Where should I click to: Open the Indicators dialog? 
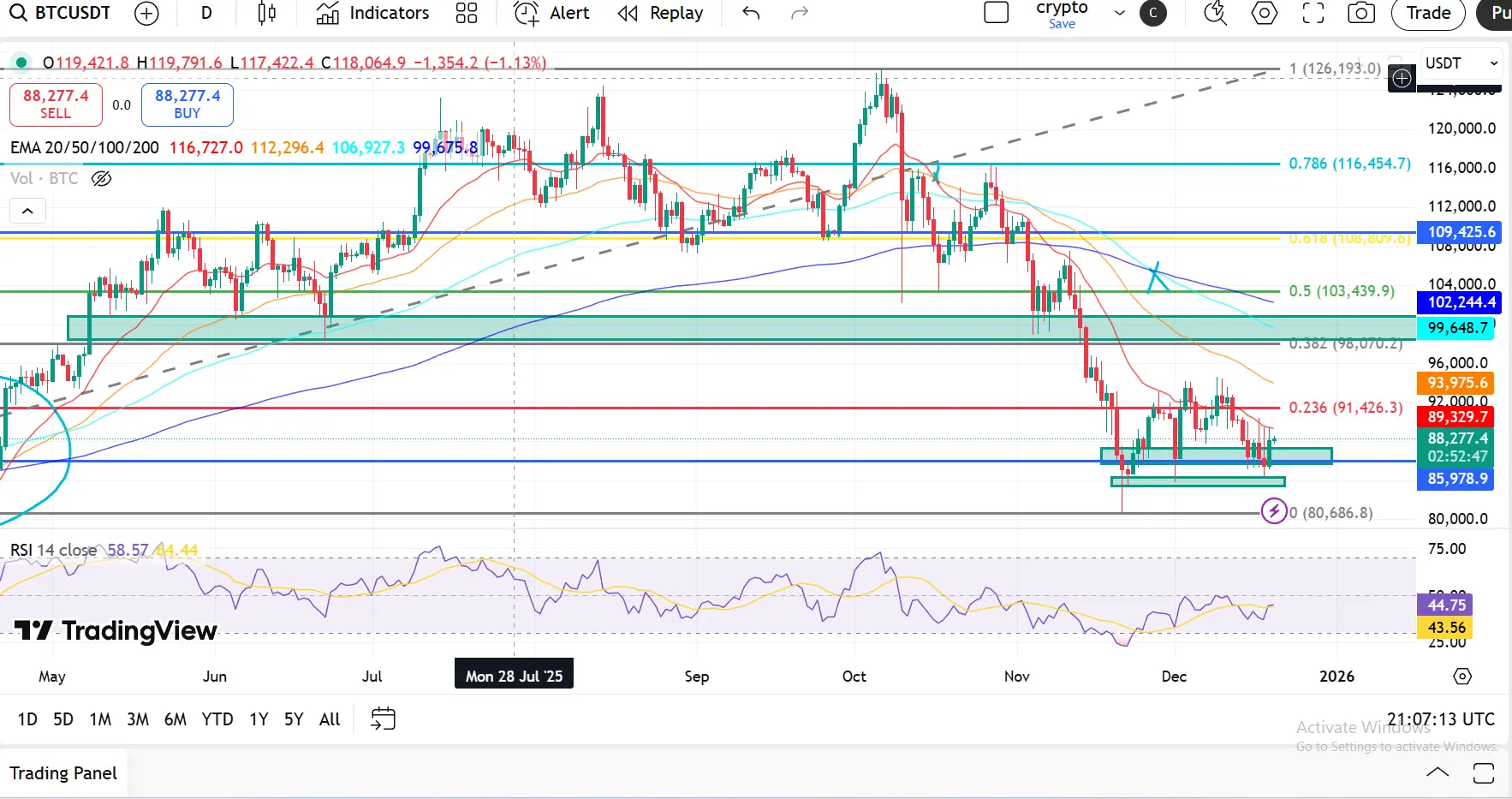[x=372, y=13]
